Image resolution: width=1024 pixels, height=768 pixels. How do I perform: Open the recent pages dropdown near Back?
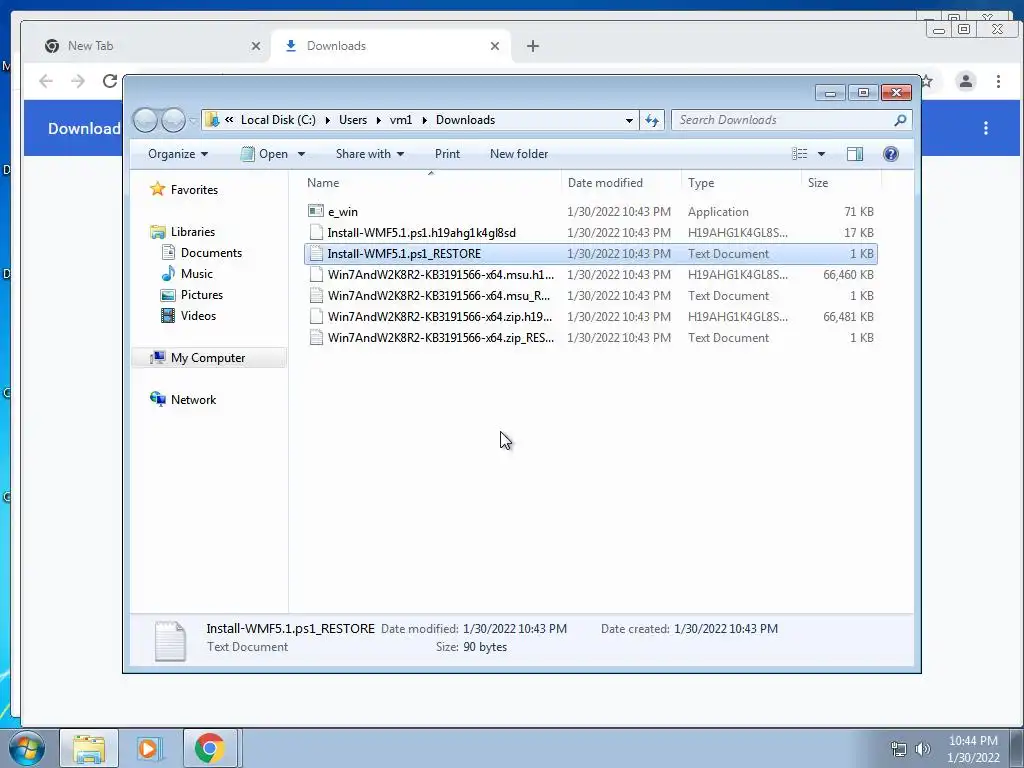pyautogui.click(x=193, y=120)
